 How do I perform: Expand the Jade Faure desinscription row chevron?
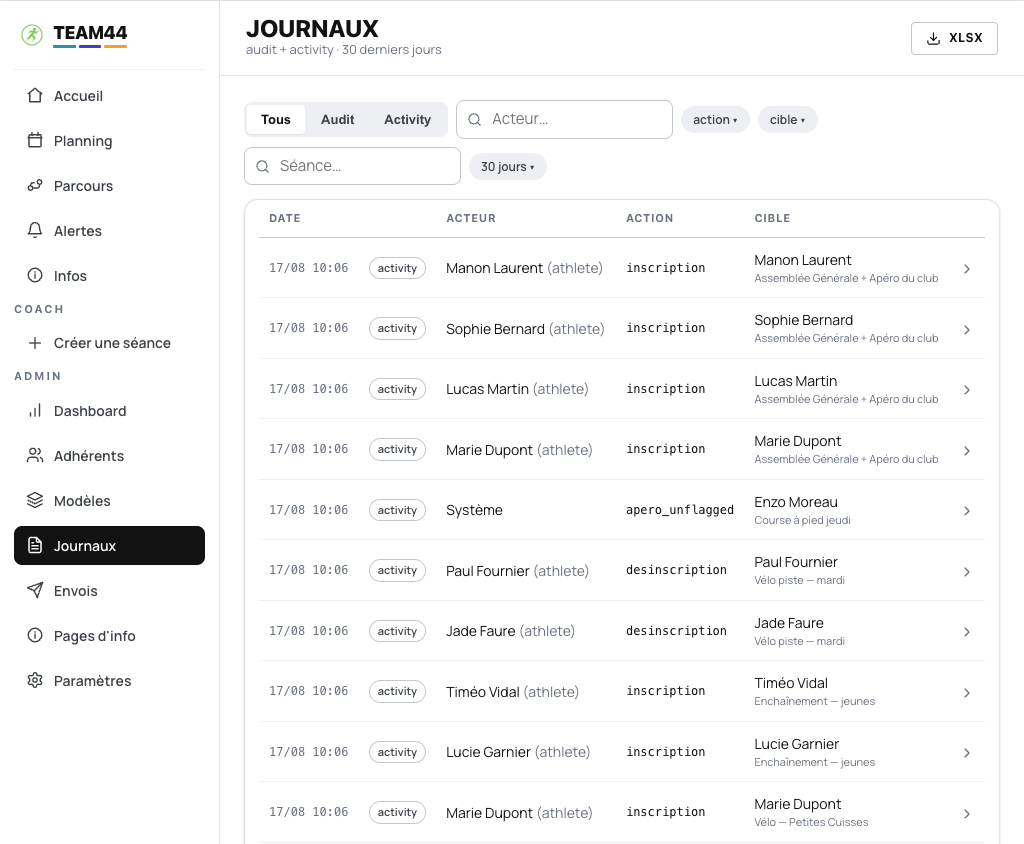tap(967, 632)
